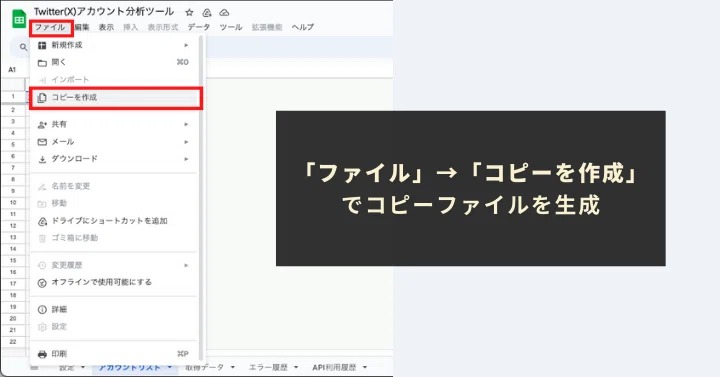The height and width of the screenshot is (377, 720).
Task: Choose コピーを作成 from the File menu
Action: click(x=116, y=98)
